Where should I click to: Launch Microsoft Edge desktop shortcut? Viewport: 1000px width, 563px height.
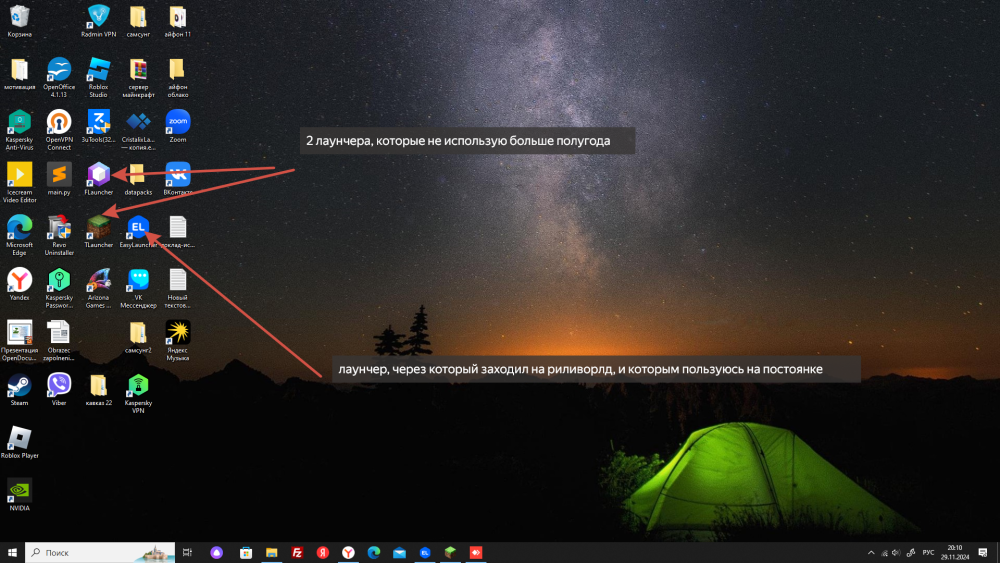pos(20,235)
